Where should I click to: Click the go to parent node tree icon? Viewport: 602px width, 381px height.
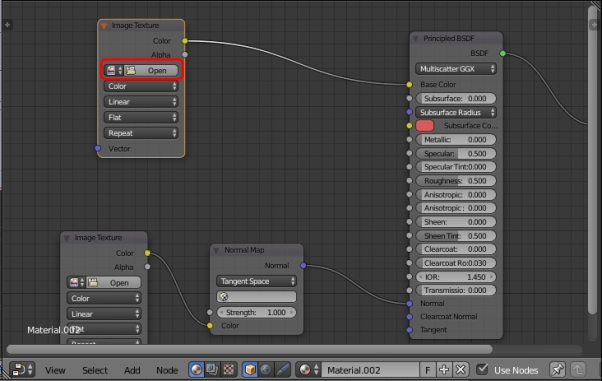pyautogui.click(x=578, y=370)
